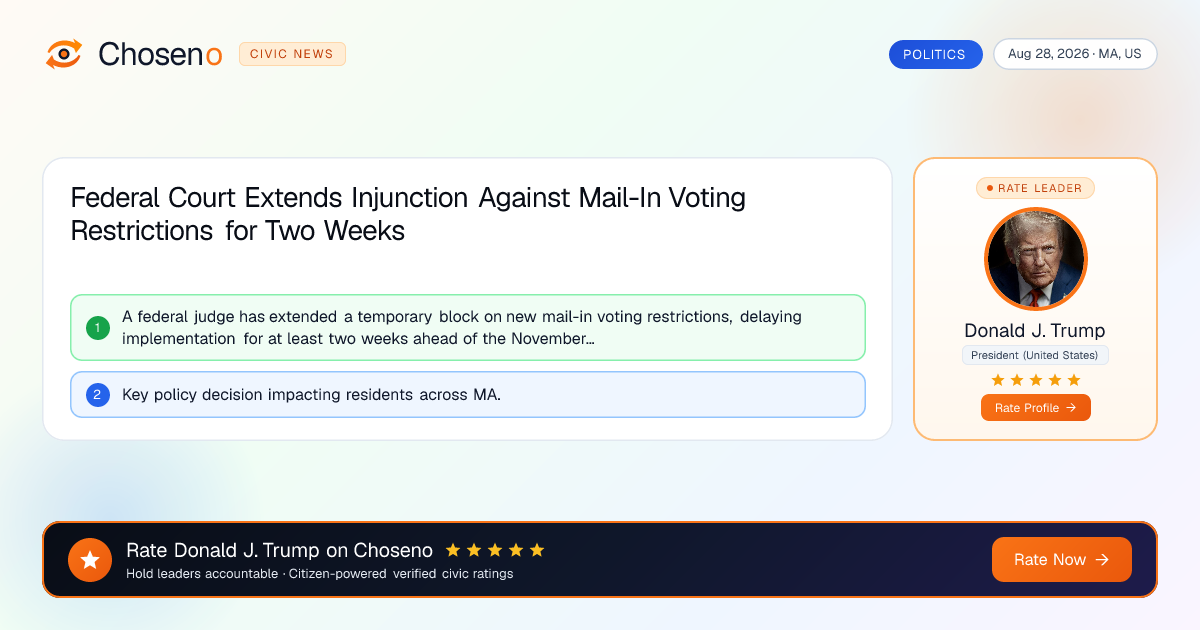Screen dimensions: 1200x630
Task: Click the Donald J. Trump profile photo
Action: 1036,259
